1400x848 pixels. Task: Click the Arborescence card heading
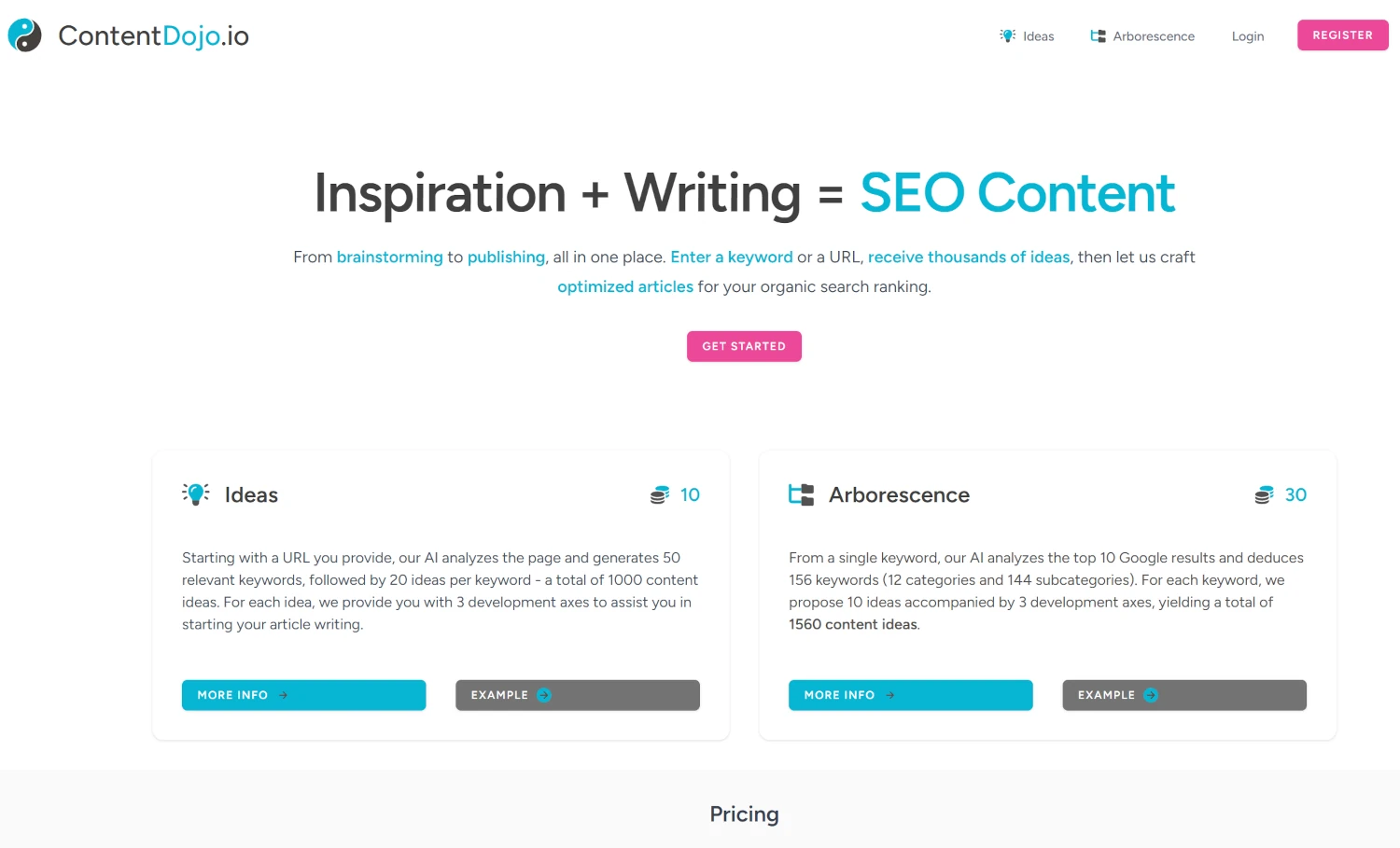(899, 495)
